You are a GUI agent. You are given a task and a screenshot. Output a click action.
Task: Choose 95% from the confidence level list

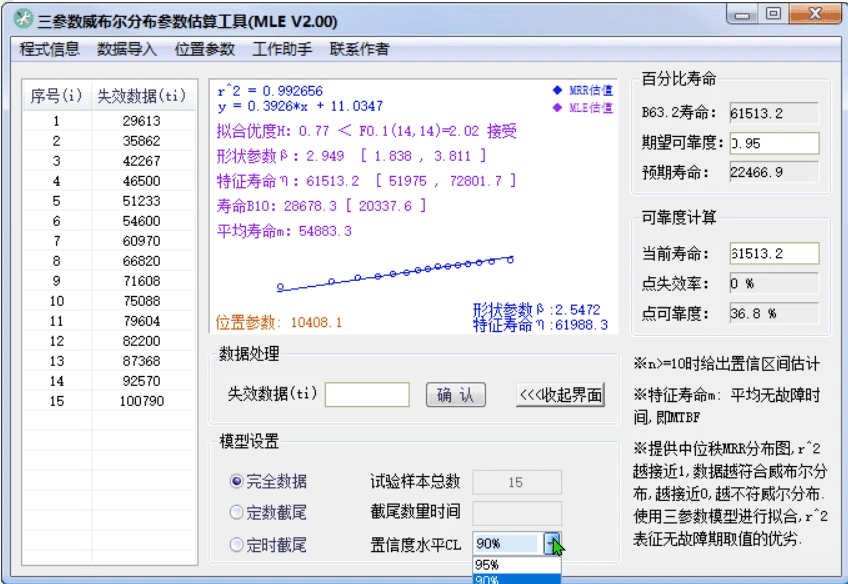point(510,564)
